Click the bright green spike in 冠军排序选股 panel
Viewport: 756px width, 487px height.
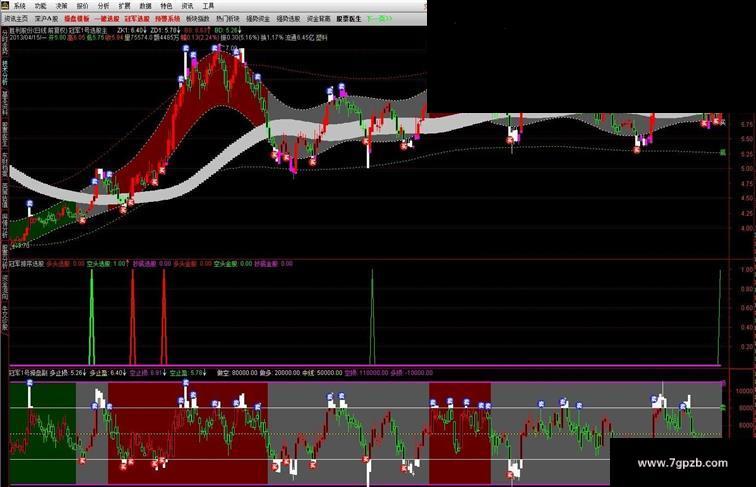tap(92, 316)
